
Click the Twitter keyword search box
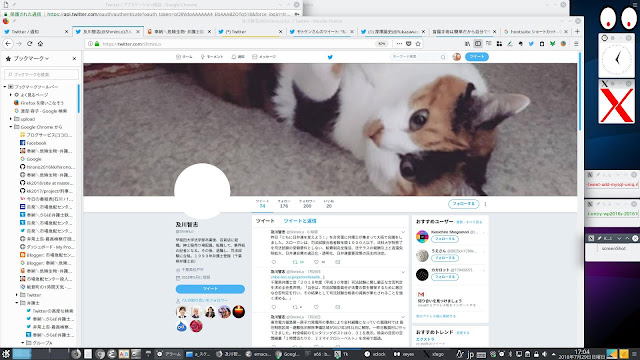[418, 57]
